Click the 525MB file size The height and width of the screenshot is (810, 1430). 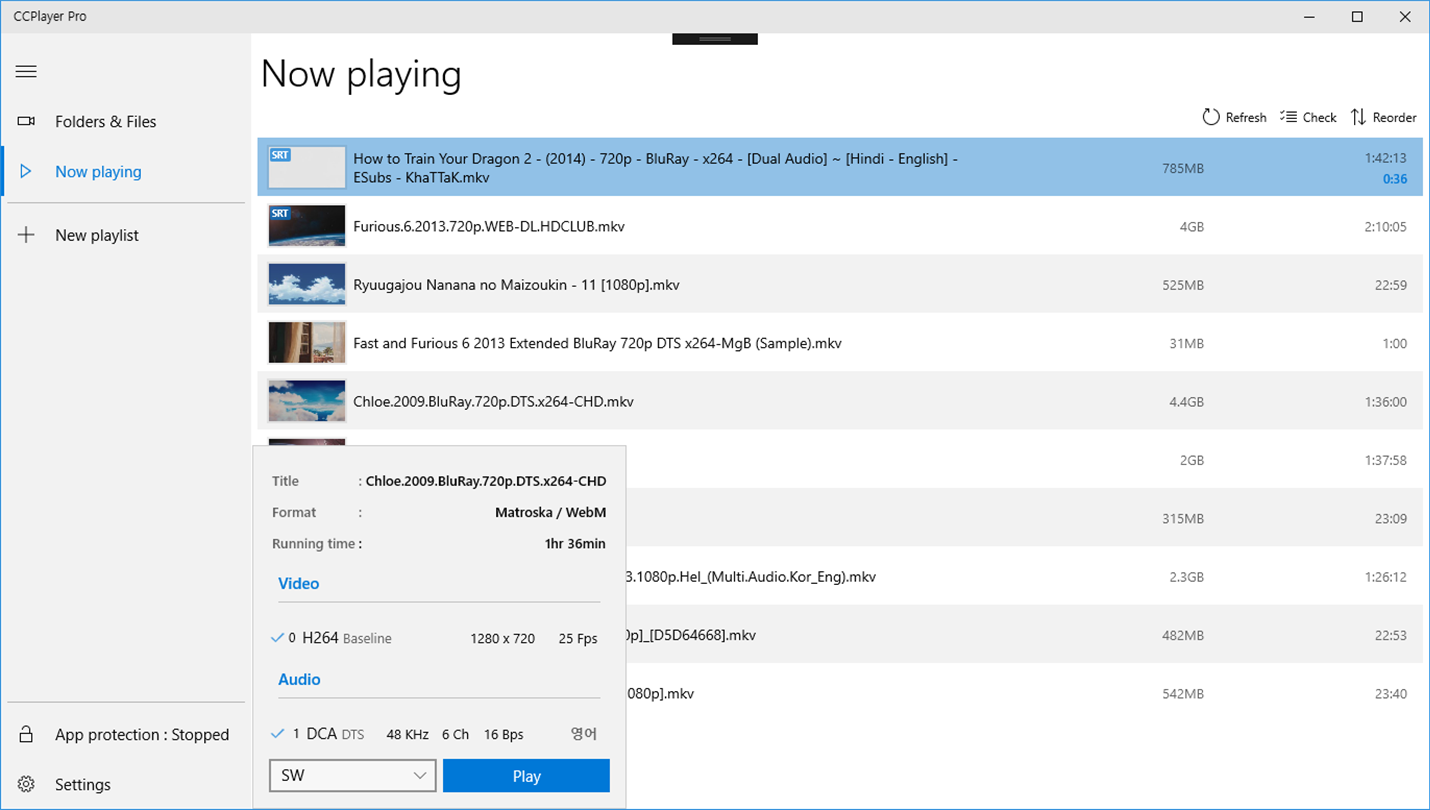(1183, 285)
